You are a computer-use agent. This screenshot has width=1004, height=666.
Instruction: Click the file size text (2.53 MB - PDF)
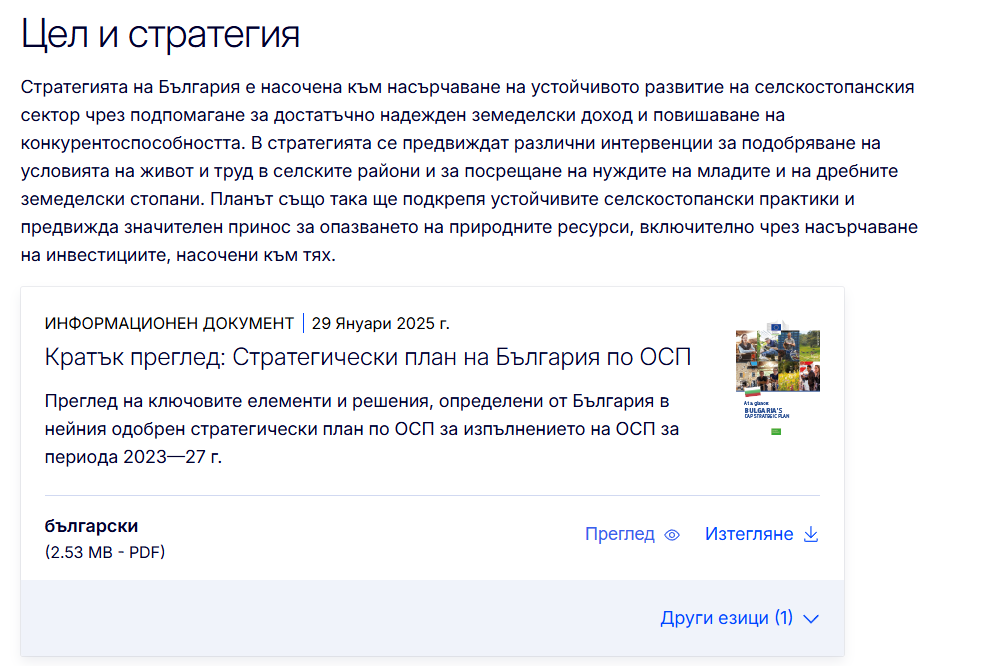105,552
